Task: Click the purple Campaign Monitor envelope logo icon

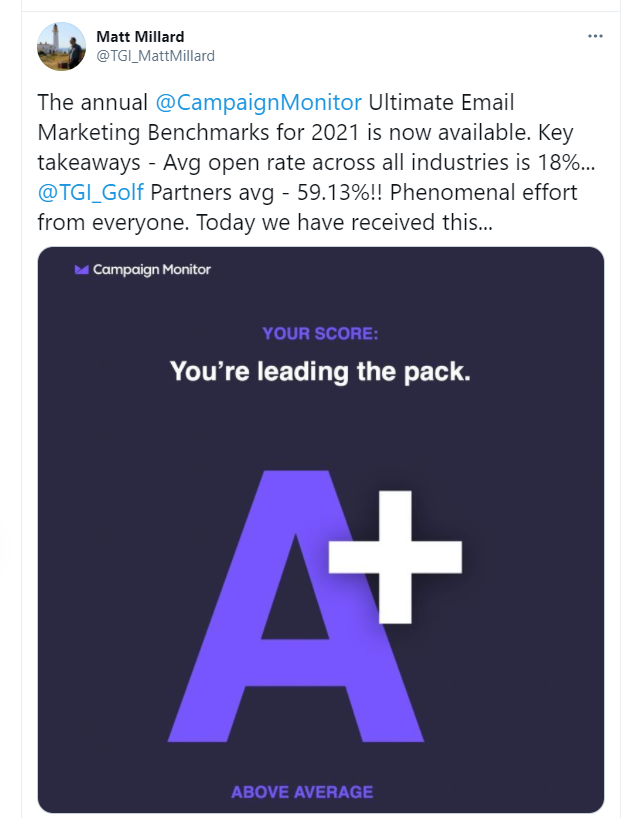Action: tap(81, 269)
